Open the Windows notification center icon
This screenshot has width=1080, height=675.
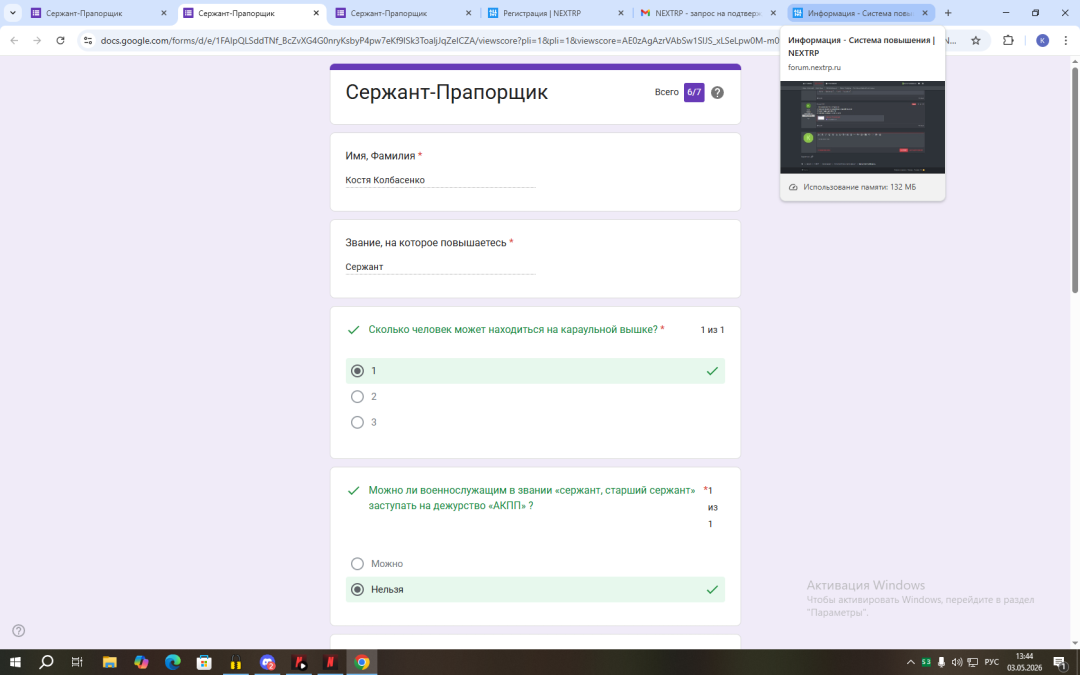tap(1061, 662)
